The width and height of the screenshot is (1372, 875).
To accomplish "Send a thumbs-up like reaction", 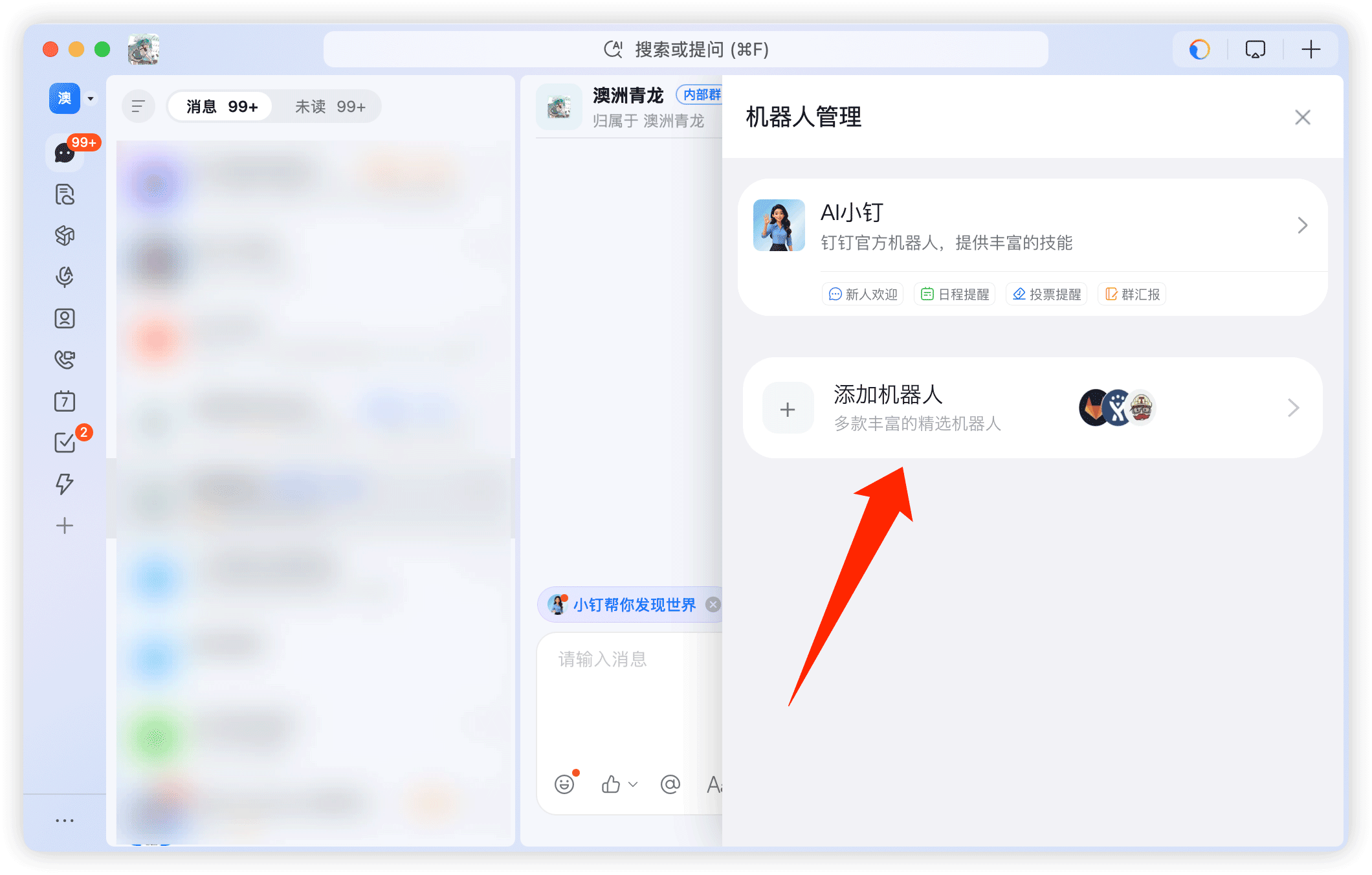I will point(609,784).
